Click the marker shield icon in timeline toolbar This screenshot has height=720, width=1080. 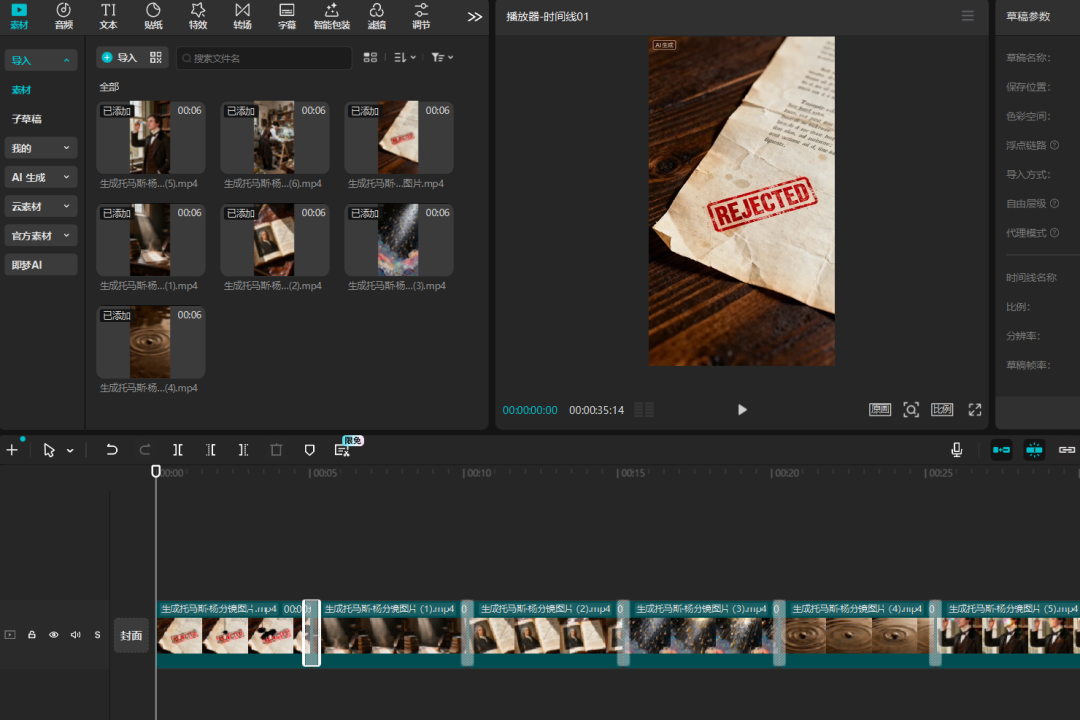310,450
